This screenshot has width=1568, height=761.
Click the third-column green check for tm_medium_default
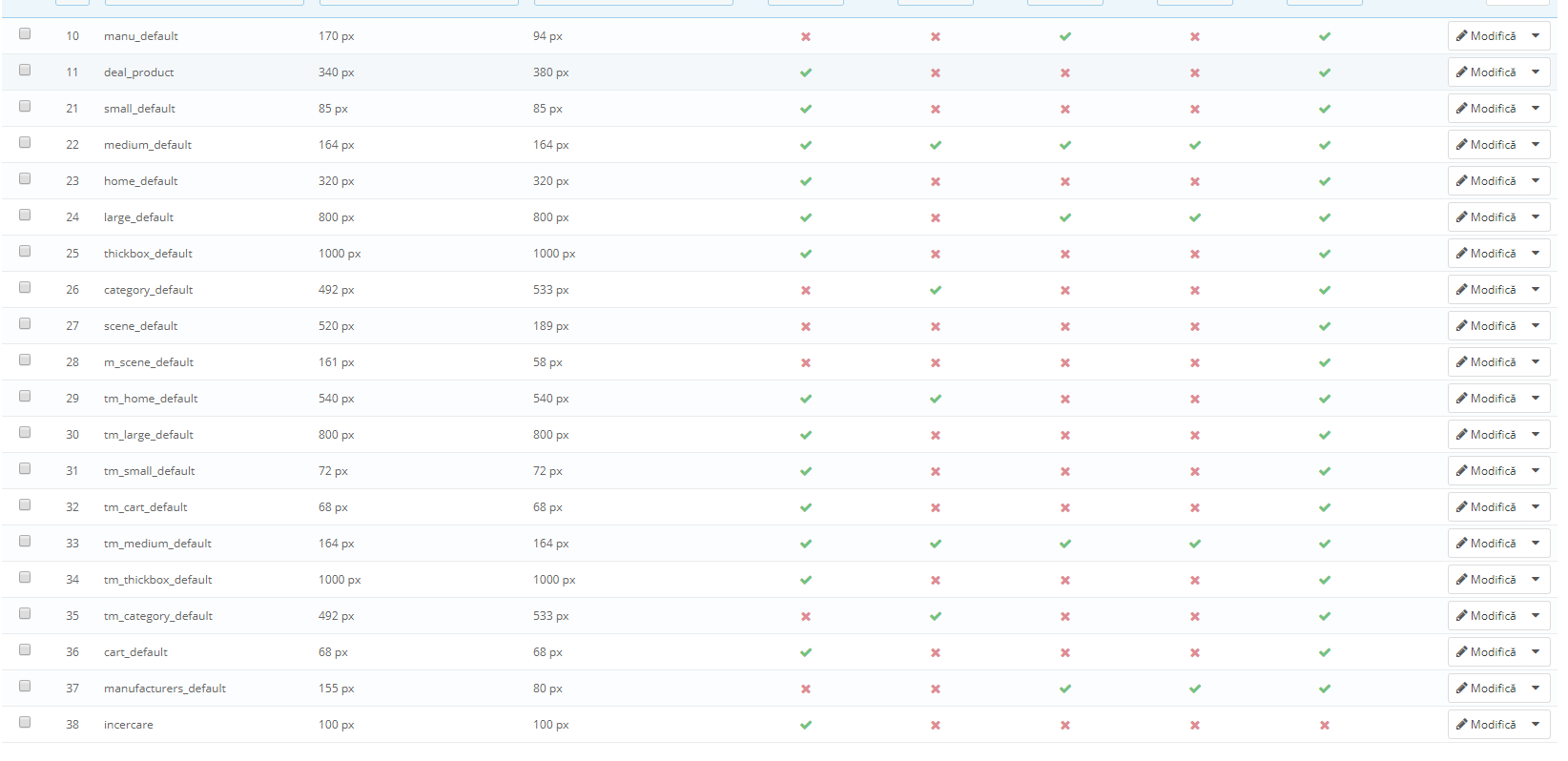pos(1065,544)
